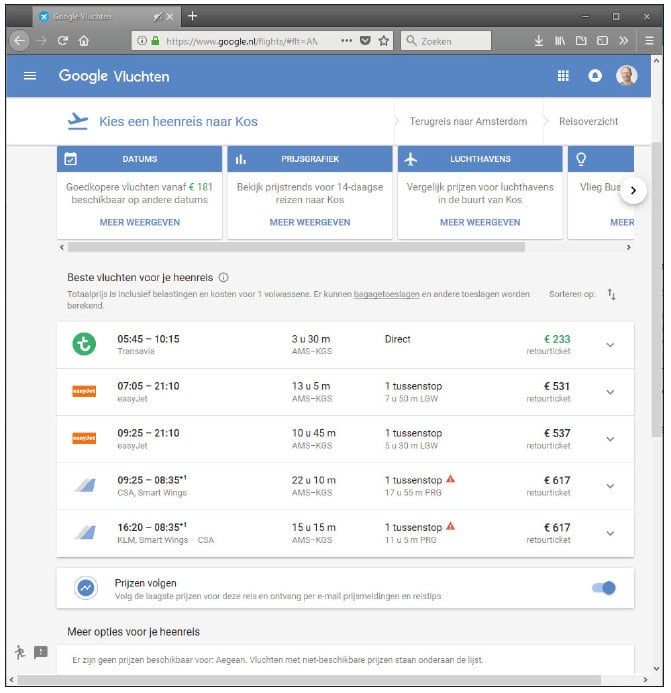Open the Google account profile picture
The width and height of the screenshot is (671, 693).
[626, 76]
